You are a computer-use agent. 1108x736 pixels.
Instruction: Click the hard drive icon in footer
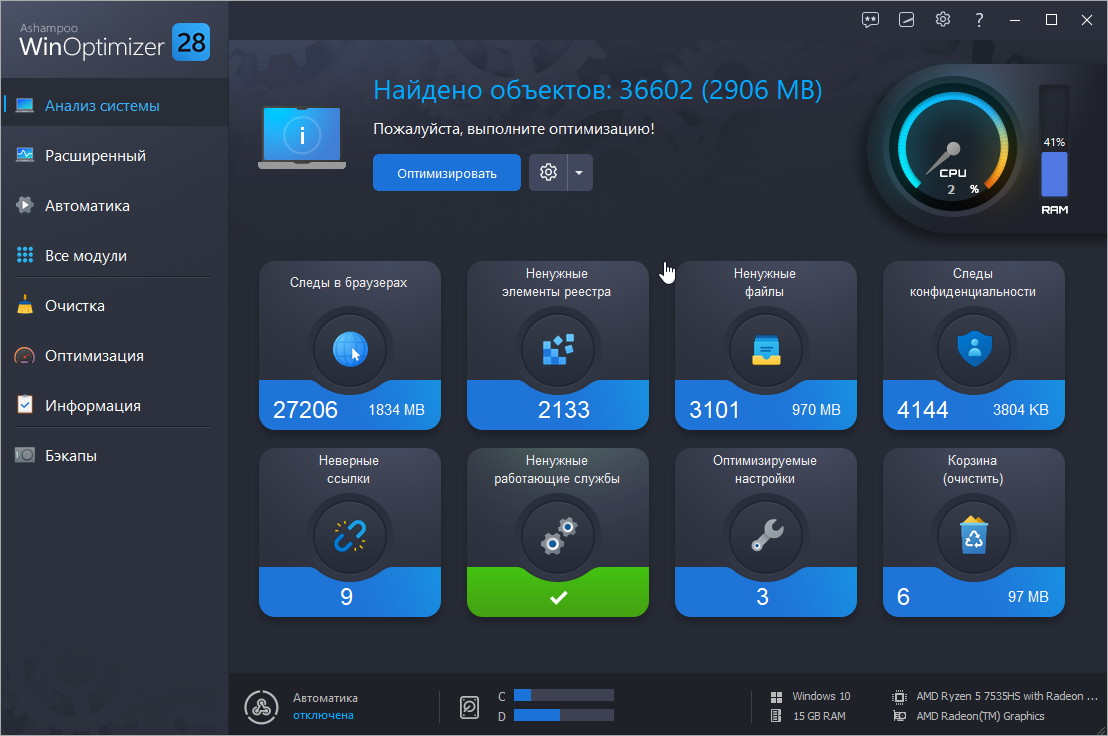[x=469, y=706]
